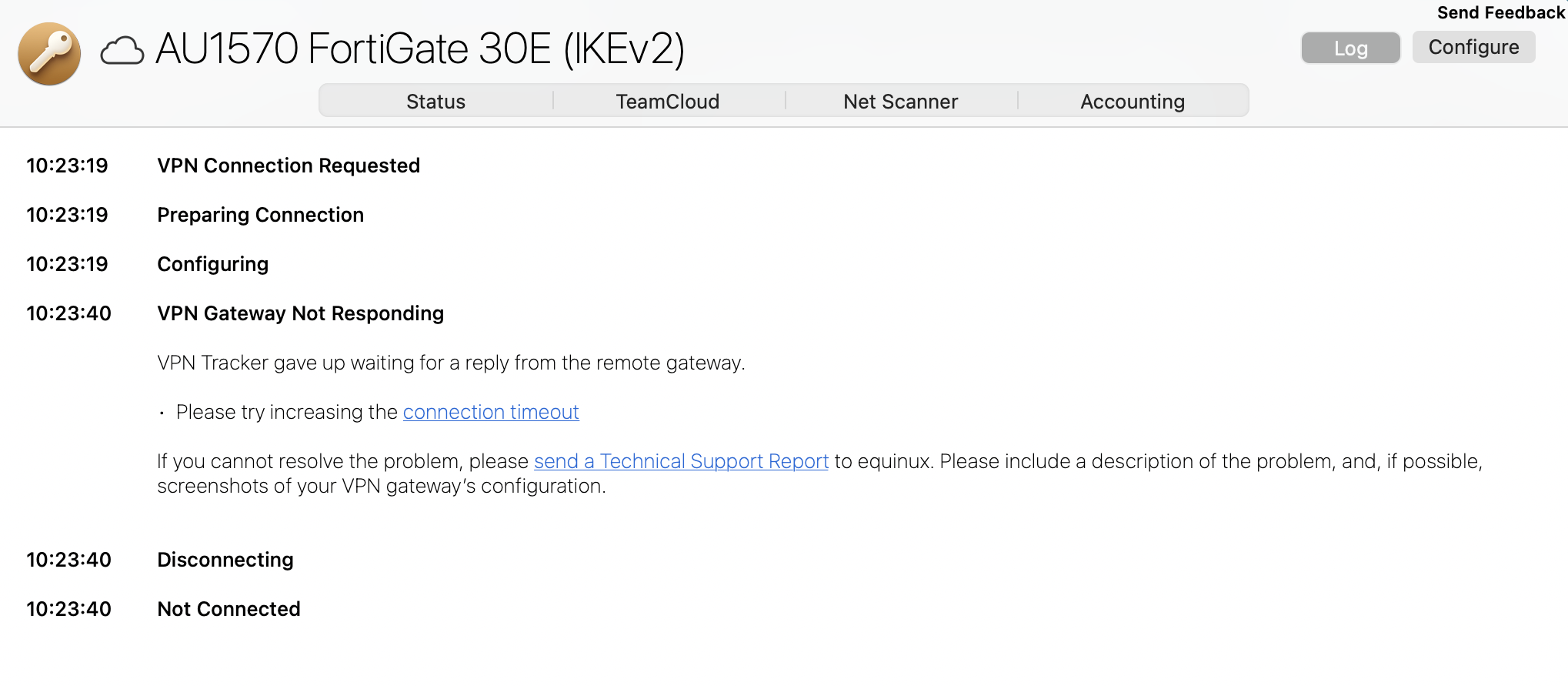Select the Not Connected log entry
The height and width of the screenshot is (686, 1568).
pos(229,609)
